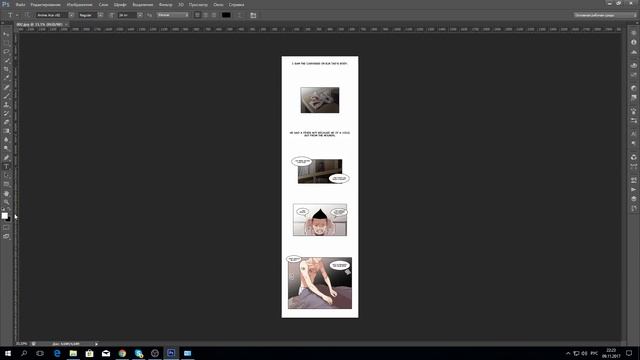
Task: Open the Слои menu
Action: (104, 4)
